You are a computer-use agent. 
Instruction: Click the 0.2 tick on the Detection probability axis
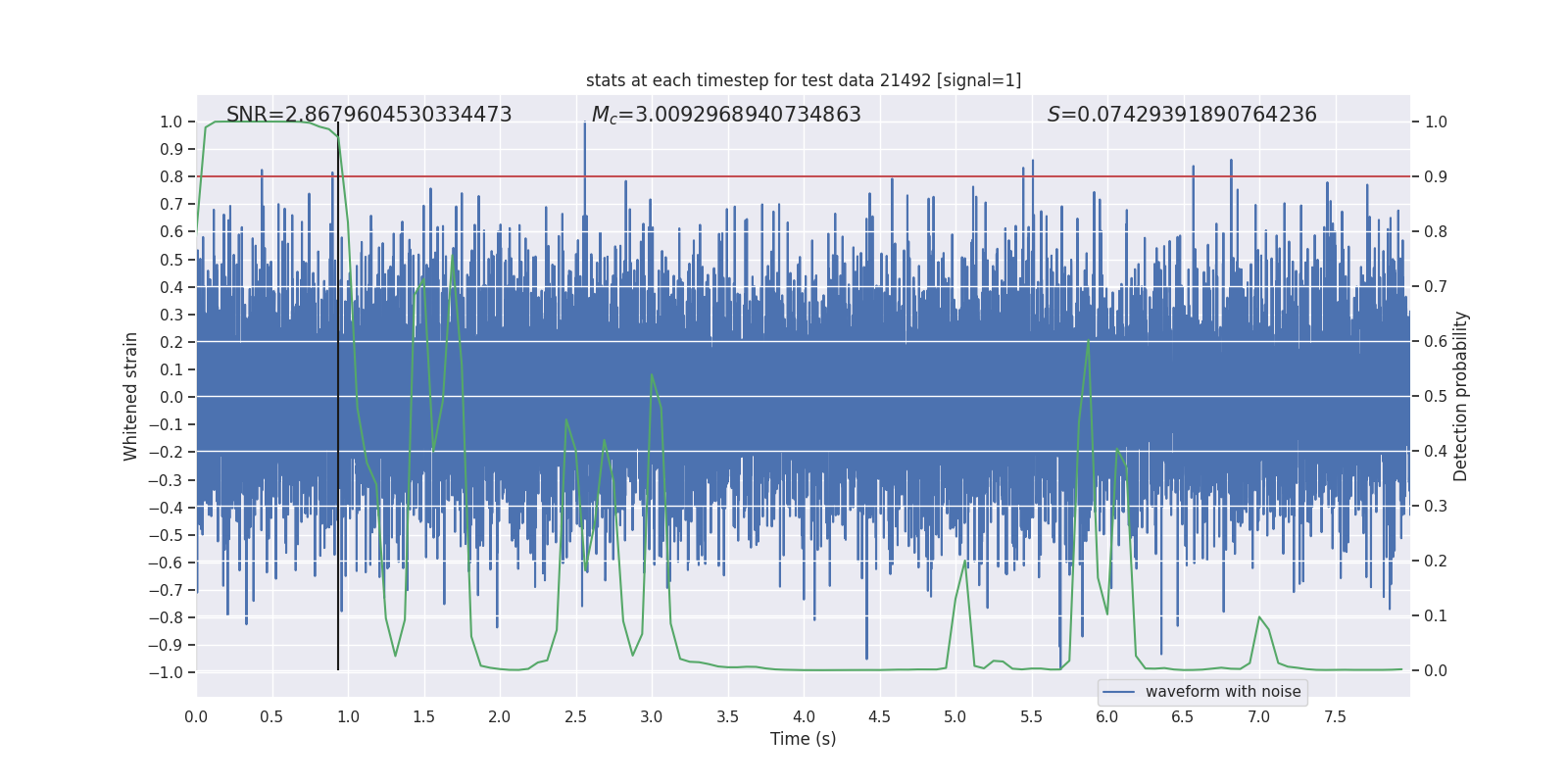(1436, 561)
